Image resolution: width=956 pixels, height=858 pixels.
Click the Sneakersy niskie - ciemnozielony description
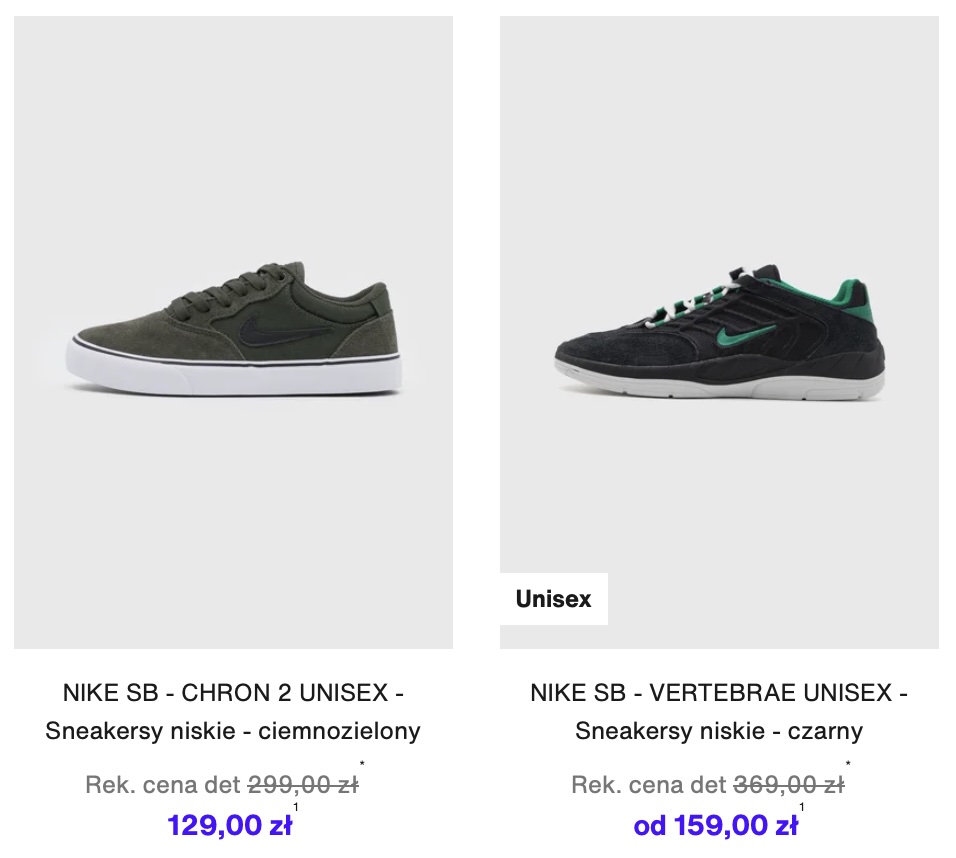[234, 731]
